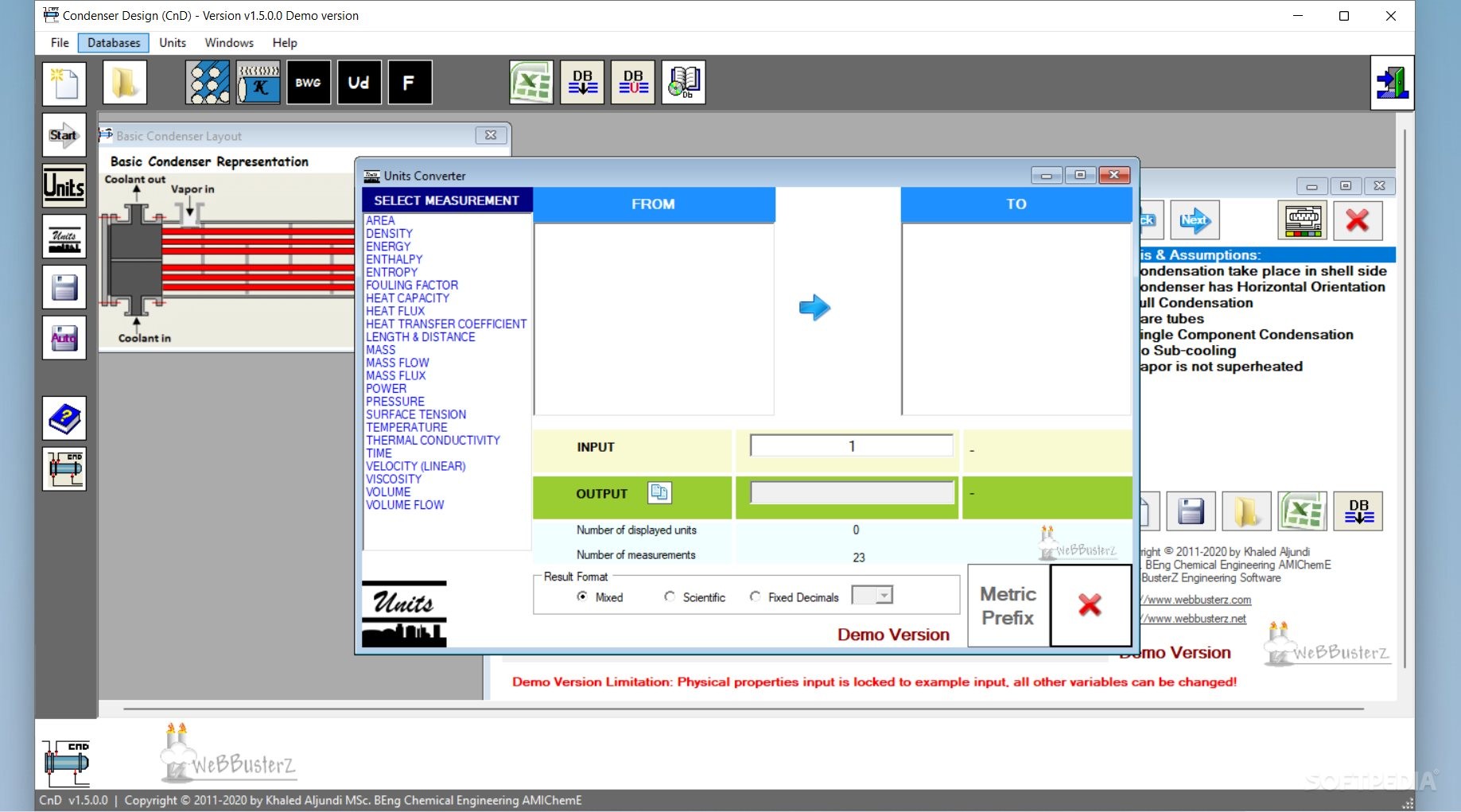1461x812 pixels.
Task: Click the CnD condenser sidebar icon
Action: pos(64,469)
